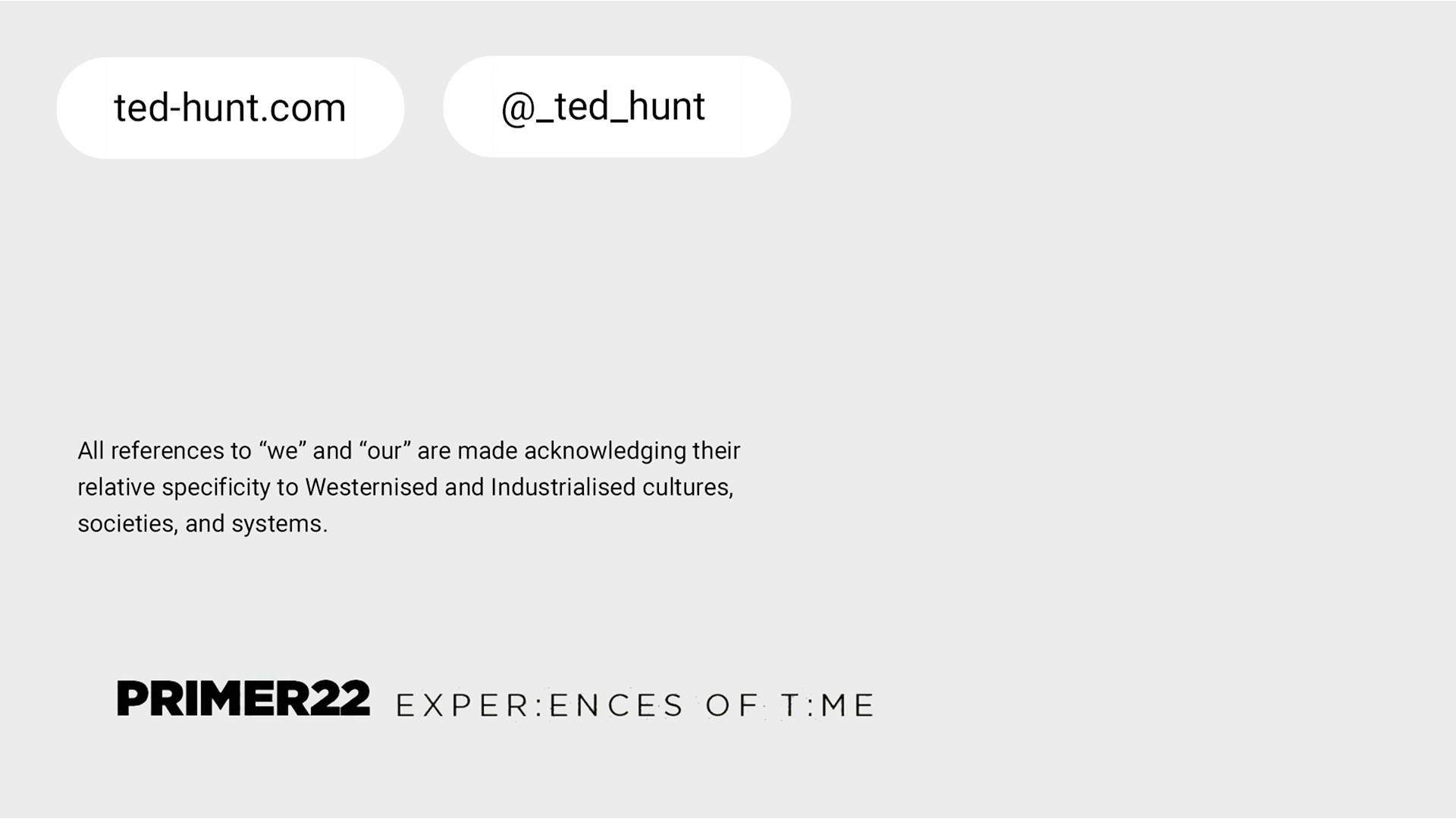The width and height of the screenshot is (1456, 819).
Task: Click the PRIMER22 logo
Action: tap(243, 698)
